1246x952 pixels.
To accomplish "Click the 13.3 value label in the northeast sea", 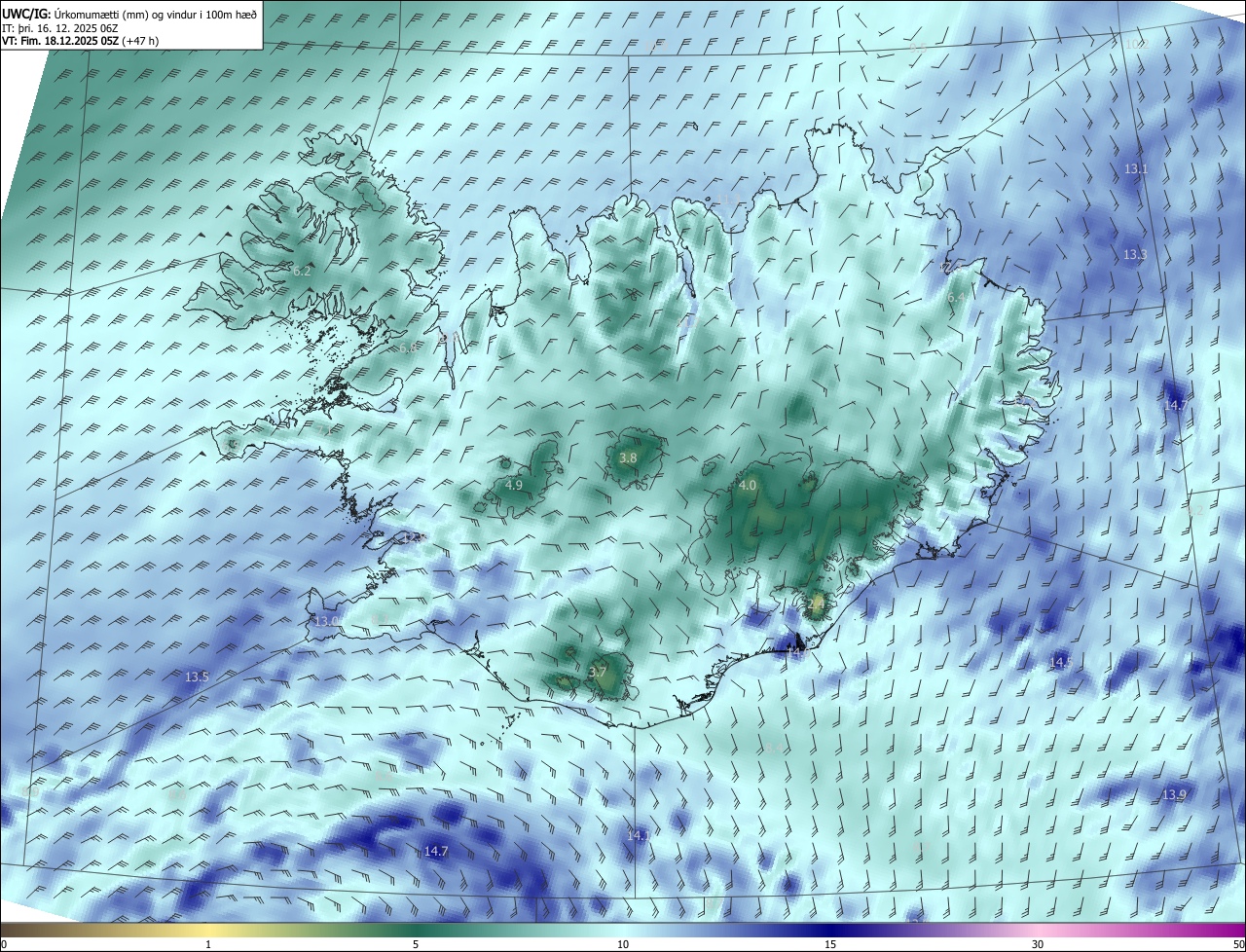I will (1135, 254).
